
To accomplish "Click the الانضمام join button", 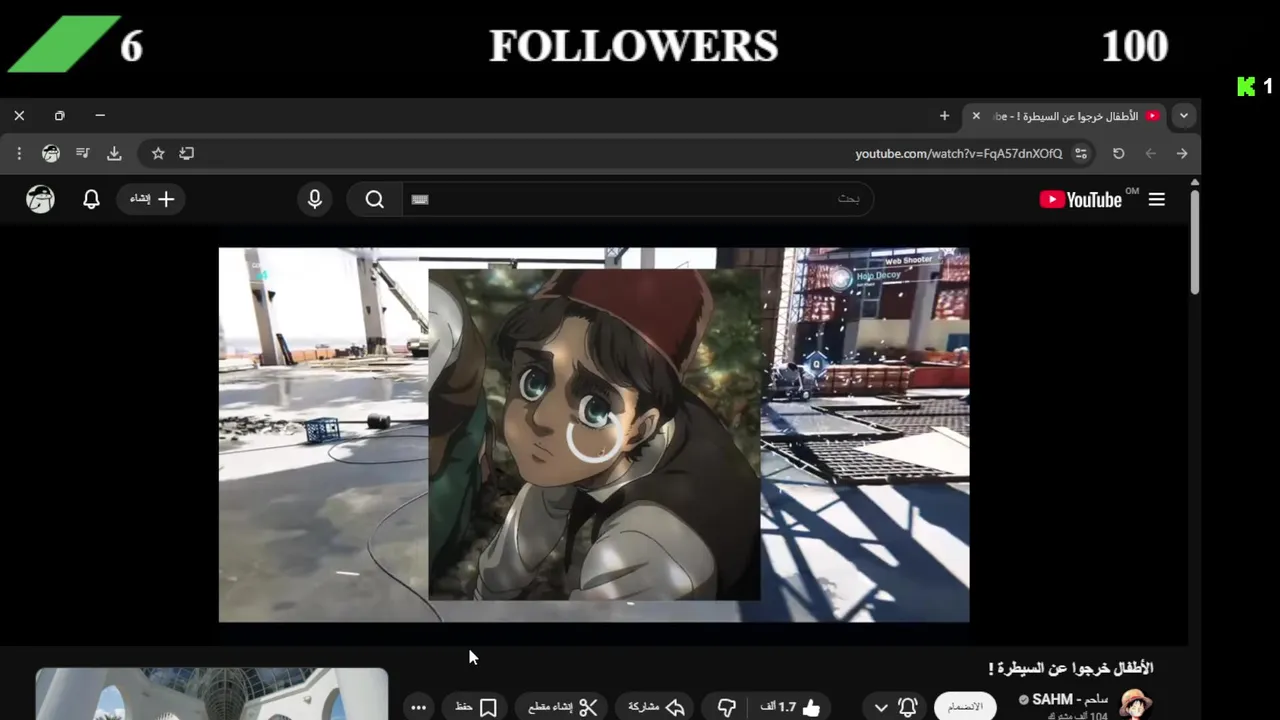I will pyautogui.click(x=965, y=707).
